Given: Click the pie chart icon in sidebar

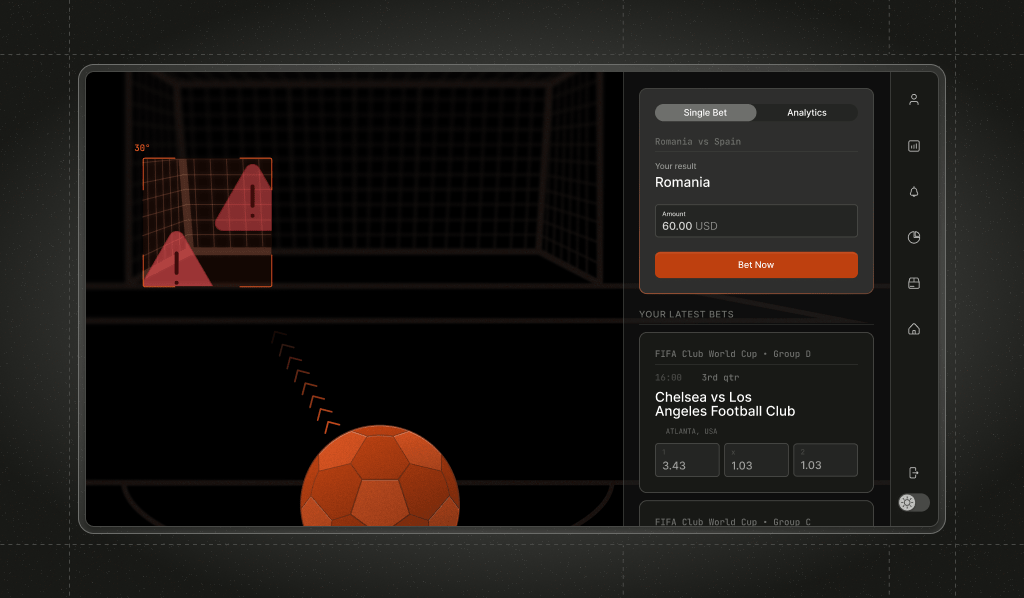Looking at the screenshot, I should [913, 238].
